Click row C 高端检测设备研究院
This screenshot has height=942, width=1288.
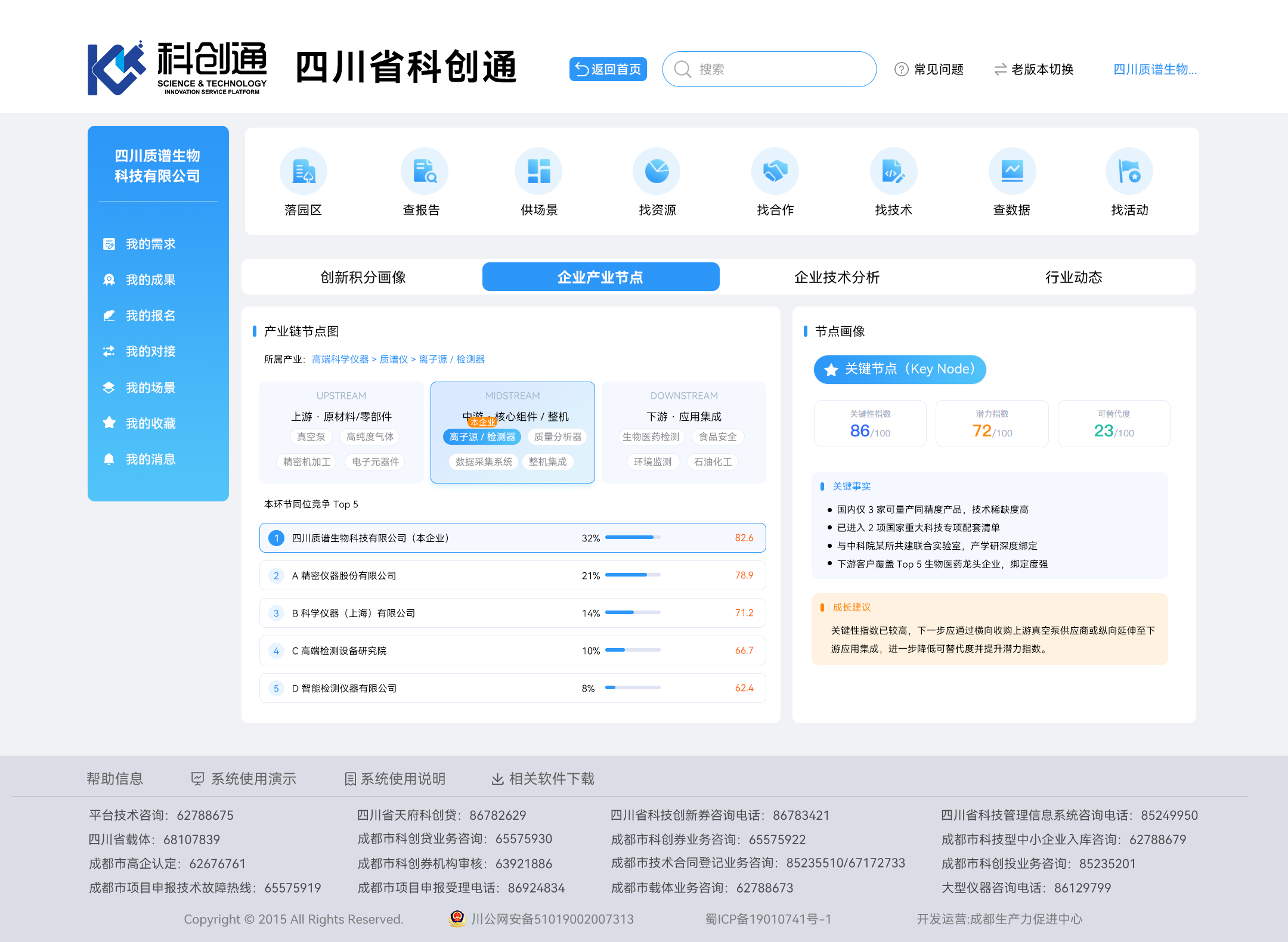click(x=513, y=650)
